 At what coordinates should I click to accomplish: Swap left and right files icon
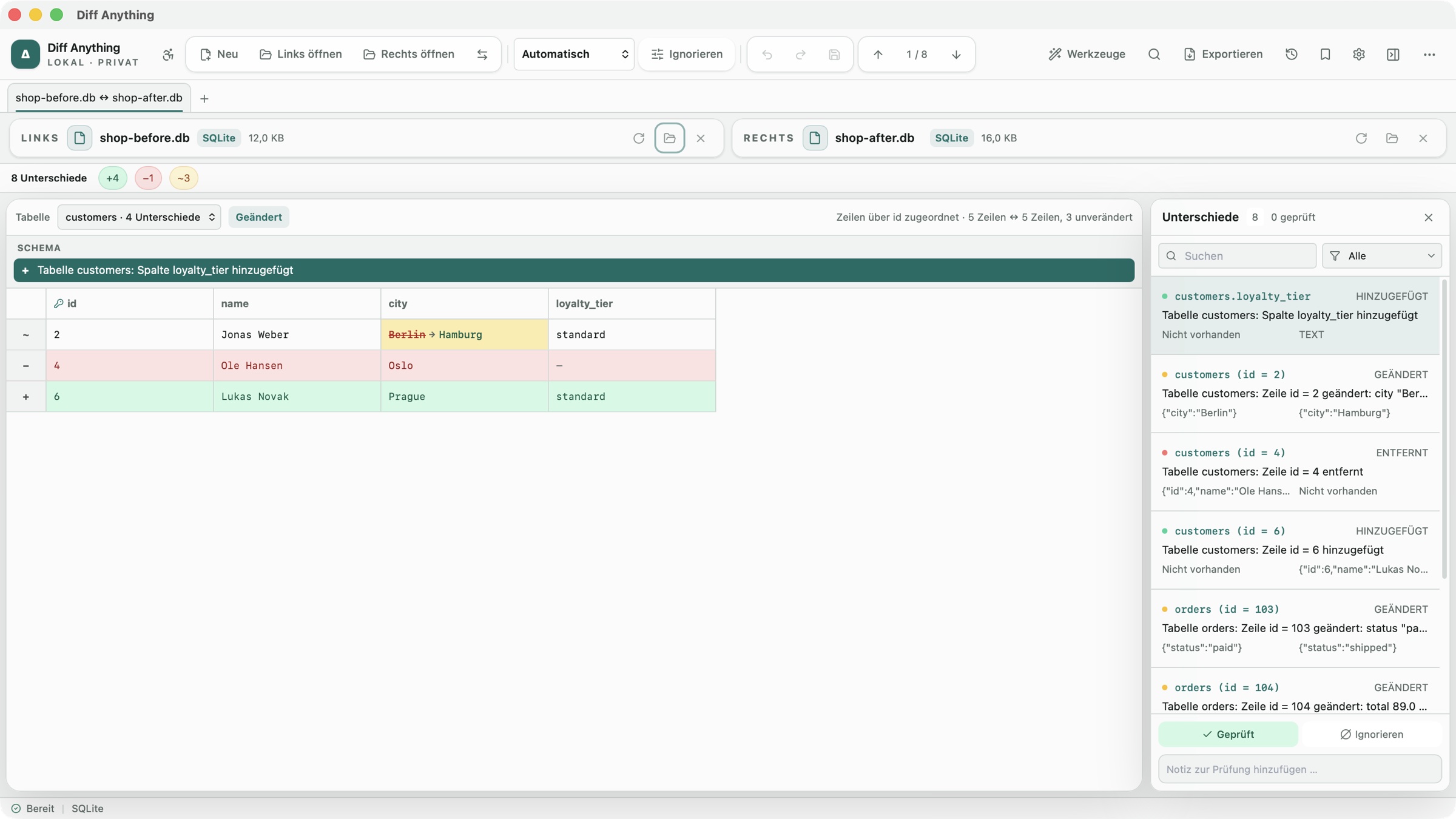point(482,55)
